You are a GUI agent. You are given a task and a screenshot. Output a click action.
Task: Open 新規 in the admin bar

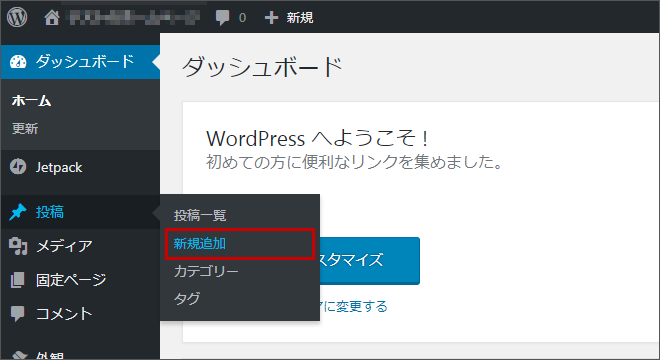click(x=300, y=18)
